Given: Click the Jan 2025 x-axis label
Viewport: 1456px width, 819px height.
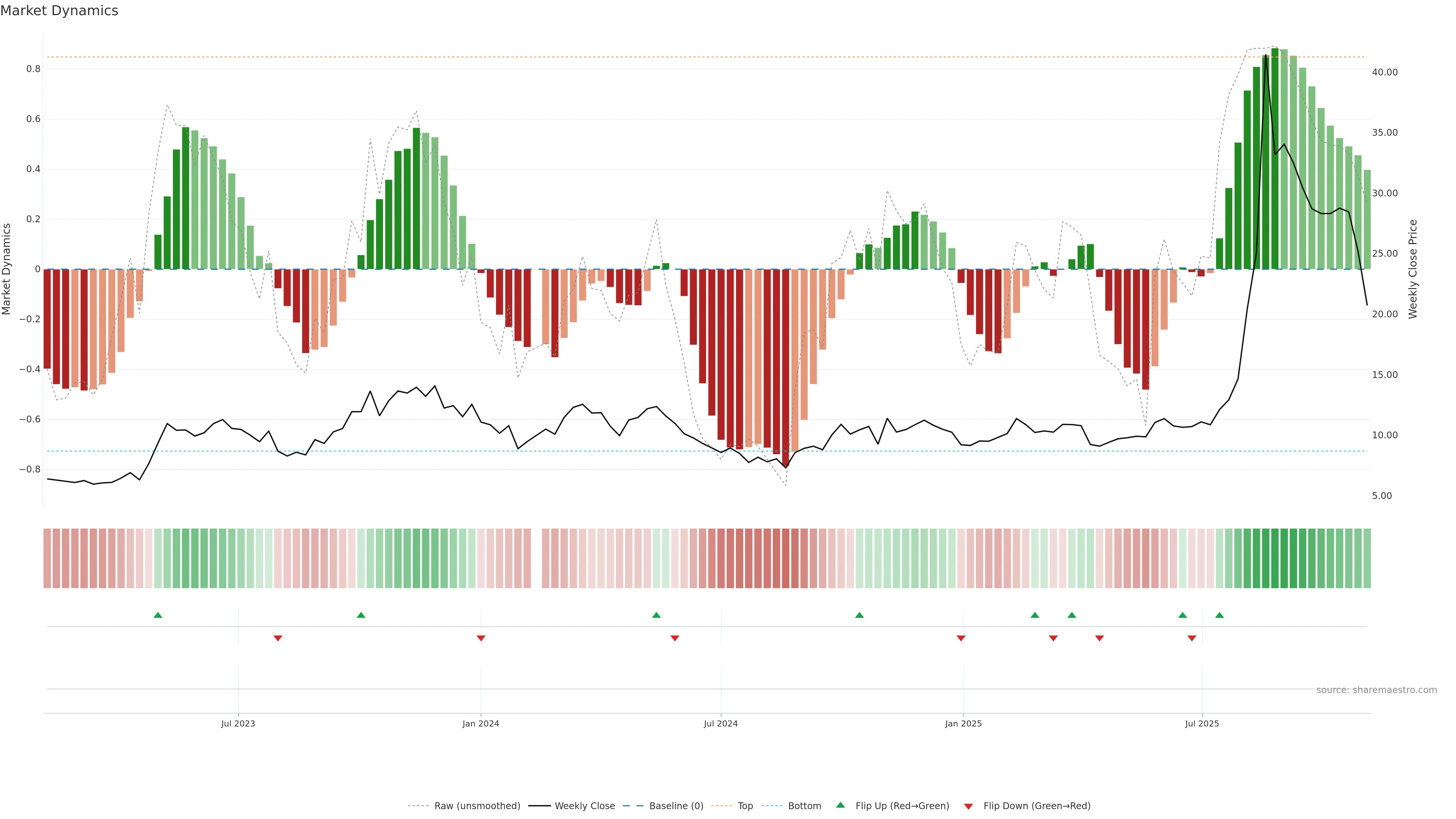Looking at the screenshot, I should click(963, 723).
